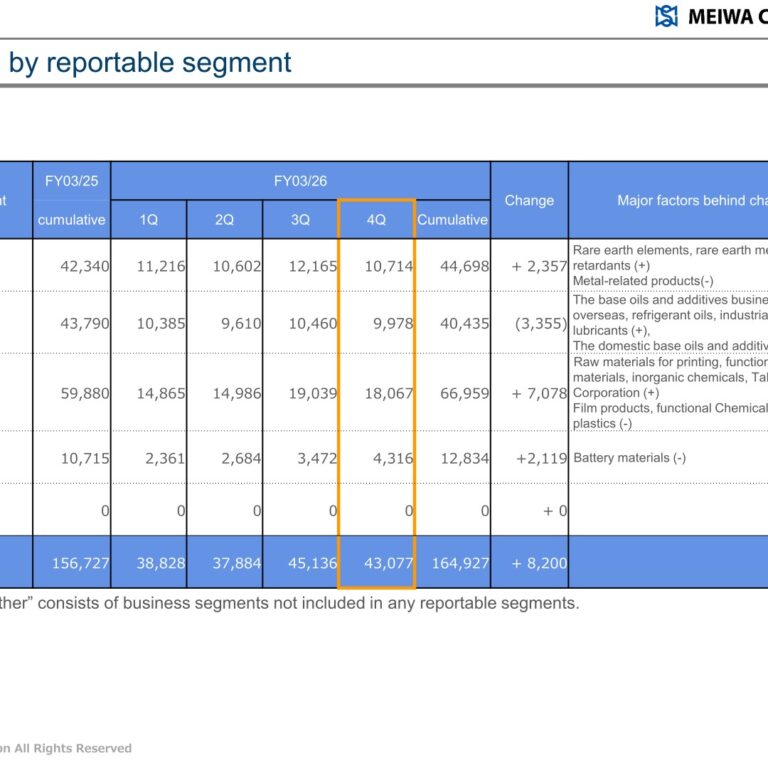Select the change value +2,119
The image size is (768, 768).
tap(542, 458)
